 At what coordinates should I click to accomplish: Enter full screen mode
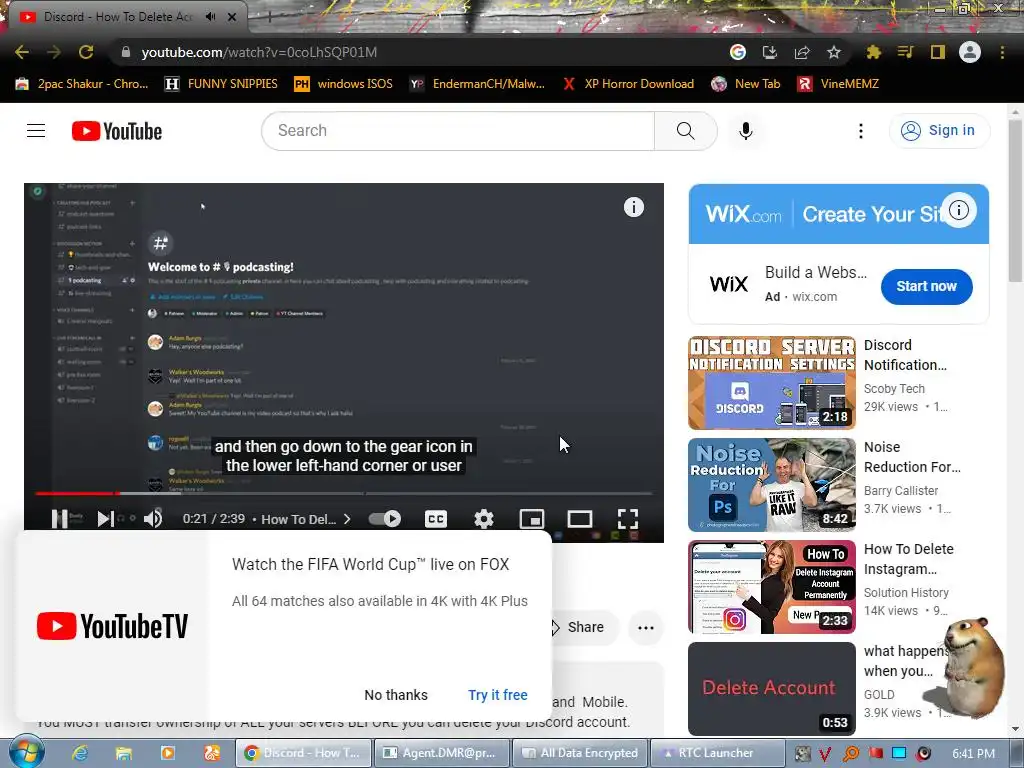tap(628, 519)
